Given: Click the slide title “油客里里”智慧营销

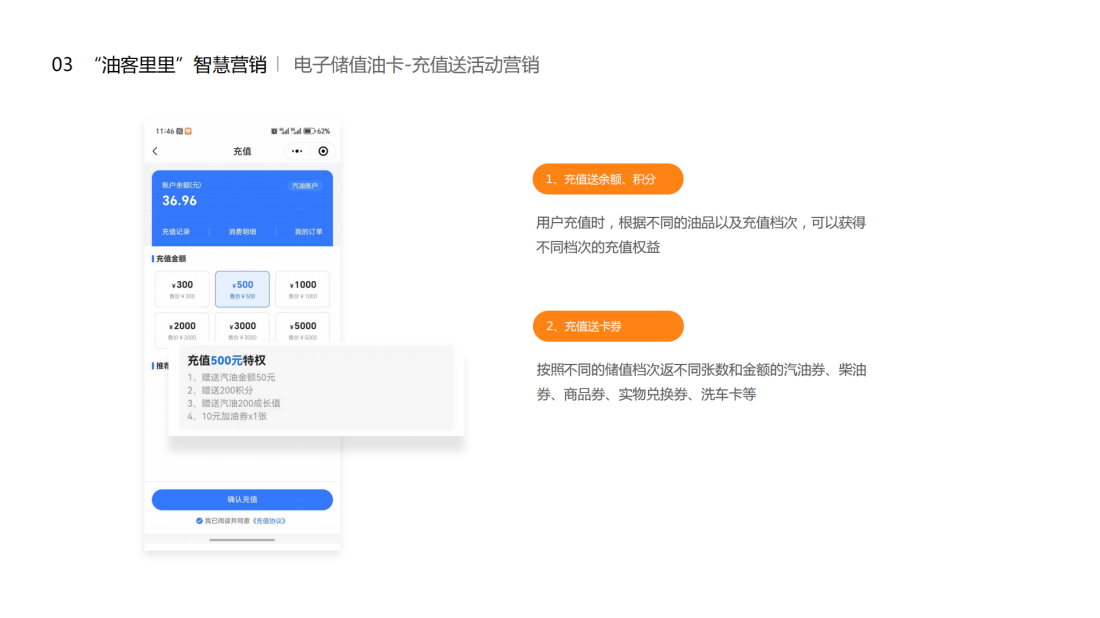Looking at the screenshot, I should click(x=180, y=65).
